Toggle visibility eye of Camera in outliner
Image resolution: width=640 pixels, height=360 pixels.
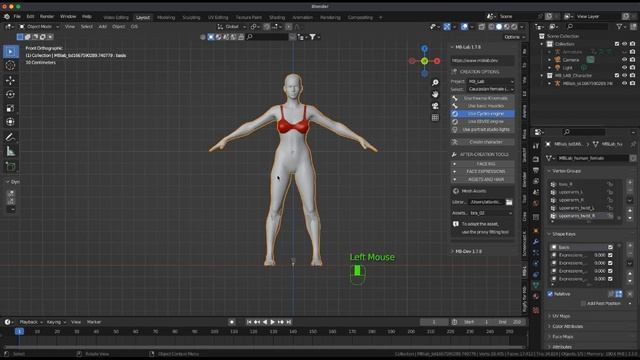(x=624, y=60)
